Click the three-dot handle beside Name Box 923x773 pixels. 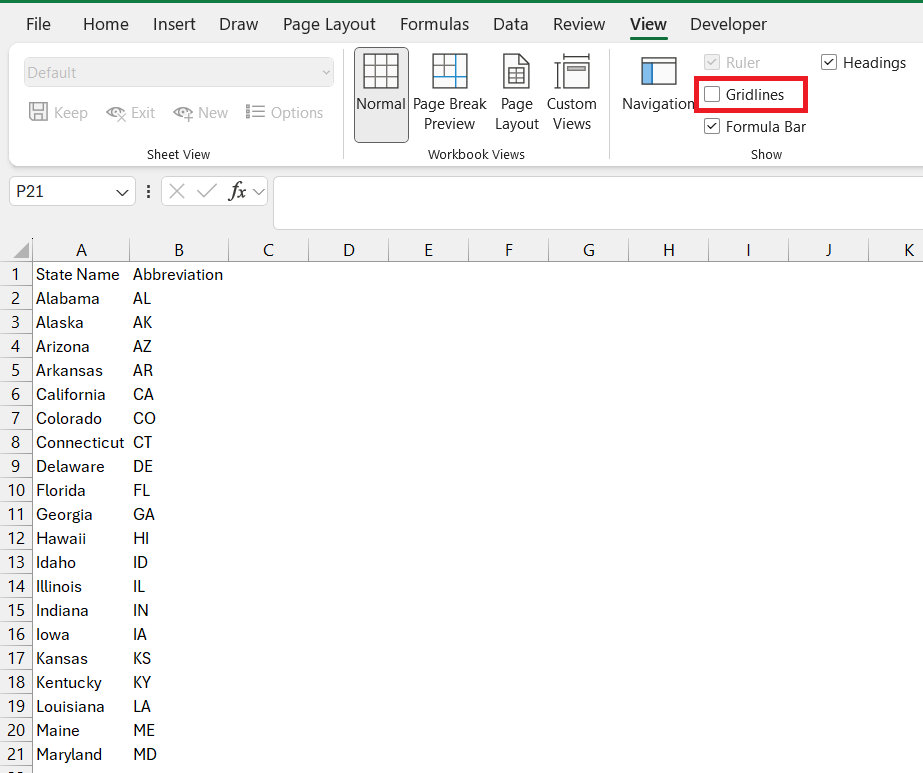click(x=148, y=191)
